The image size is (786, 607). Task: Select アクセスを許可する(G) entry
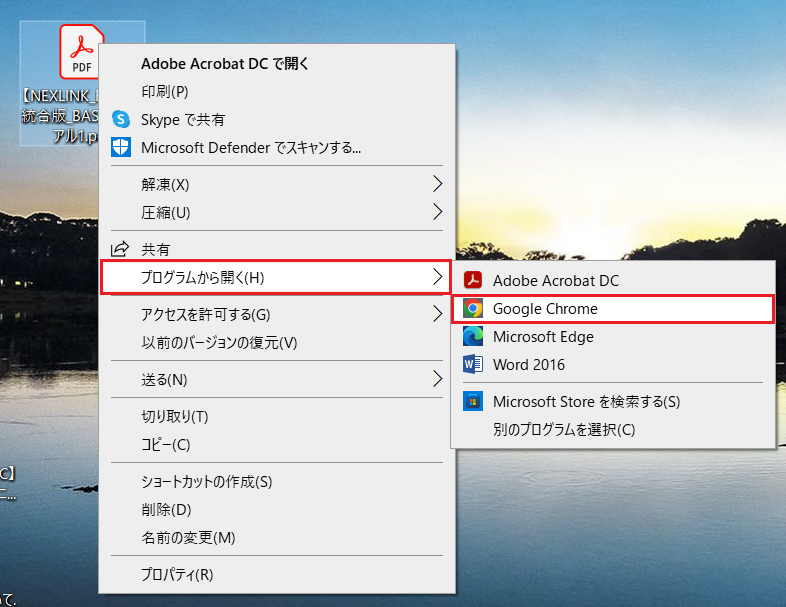tap(277, 315)
